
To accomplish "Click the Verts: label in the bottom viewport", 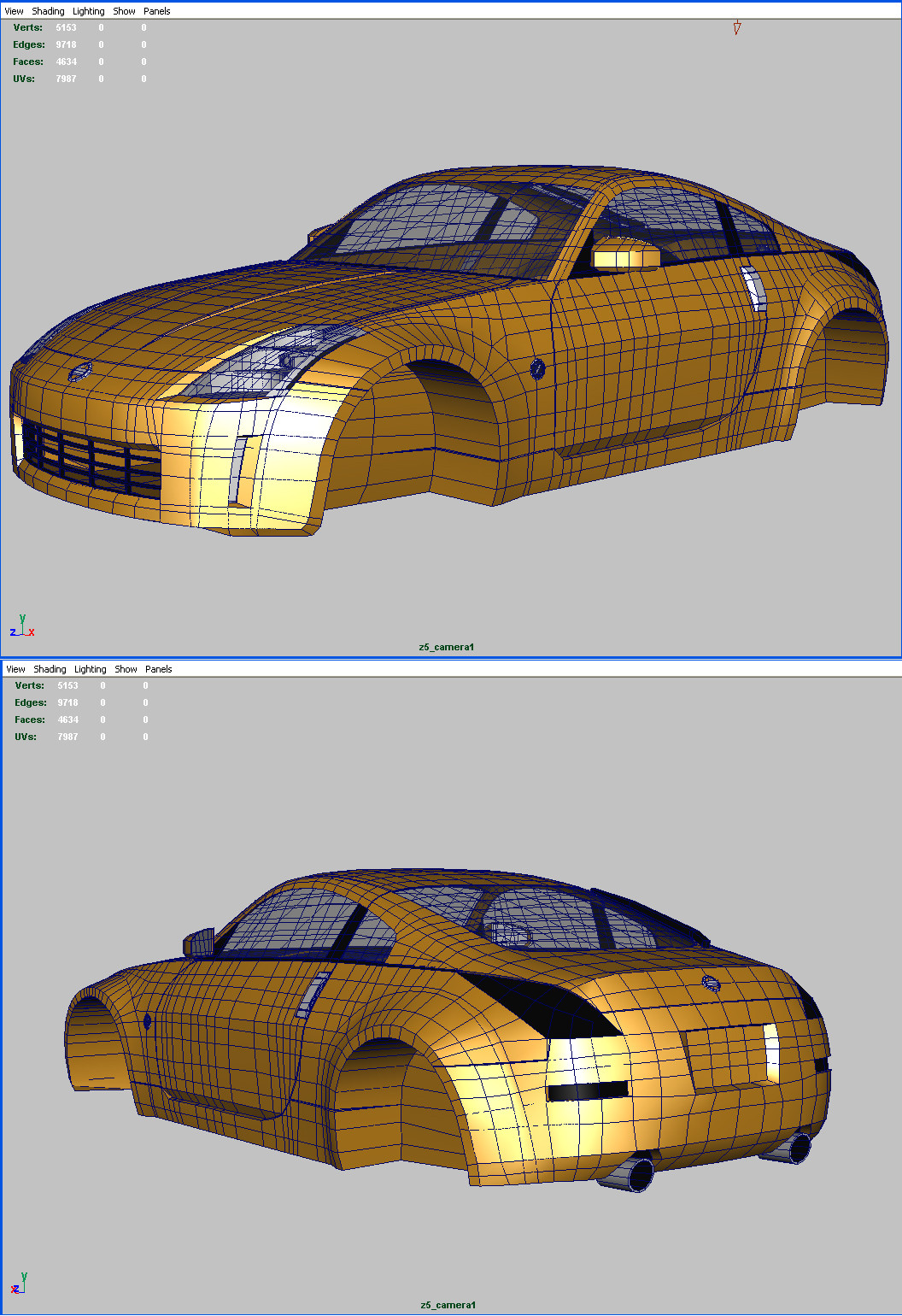I will (x=30, y=685).
